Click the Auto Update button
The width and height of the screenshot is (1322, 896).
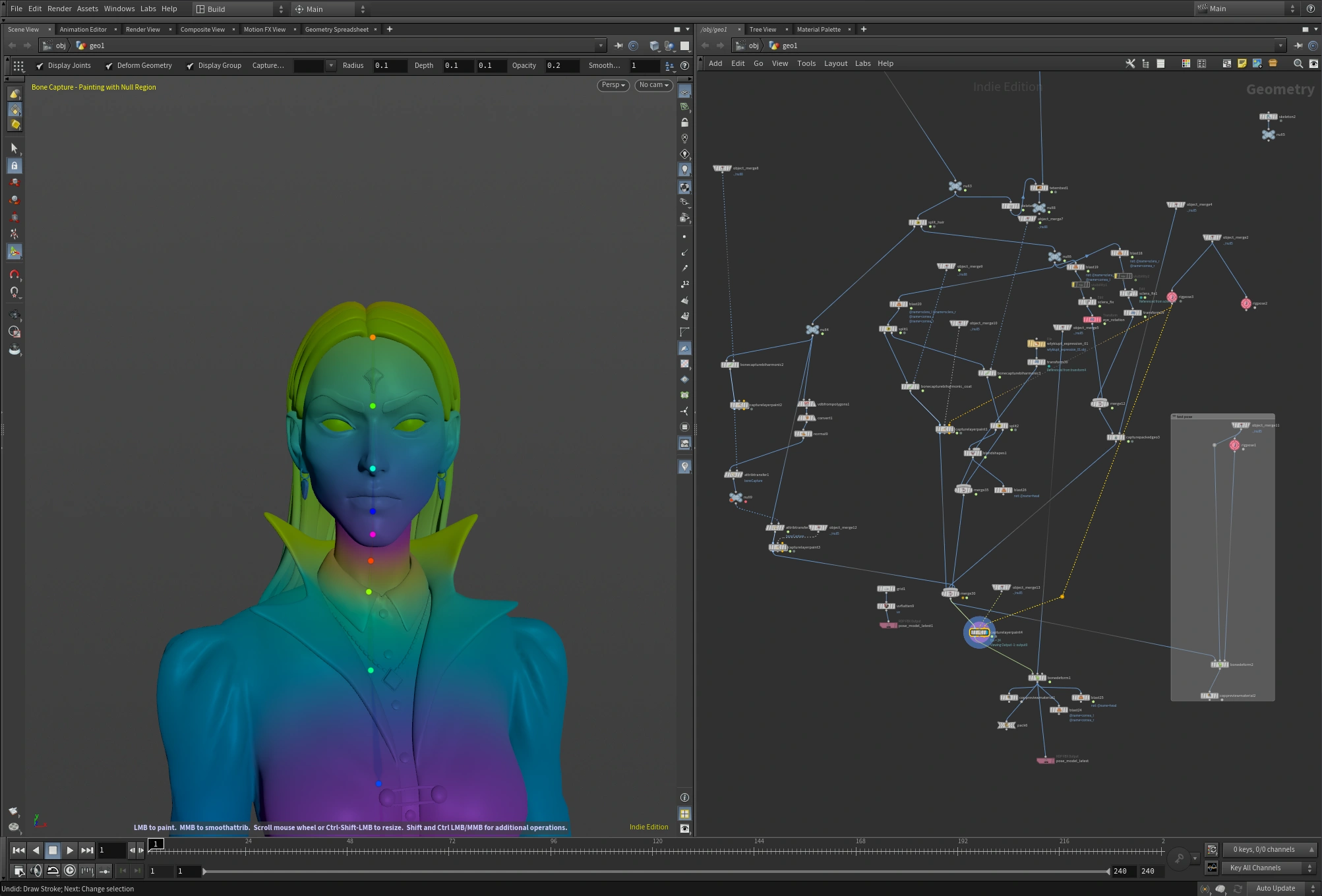pyautogui.click(x=1275, y=889)
